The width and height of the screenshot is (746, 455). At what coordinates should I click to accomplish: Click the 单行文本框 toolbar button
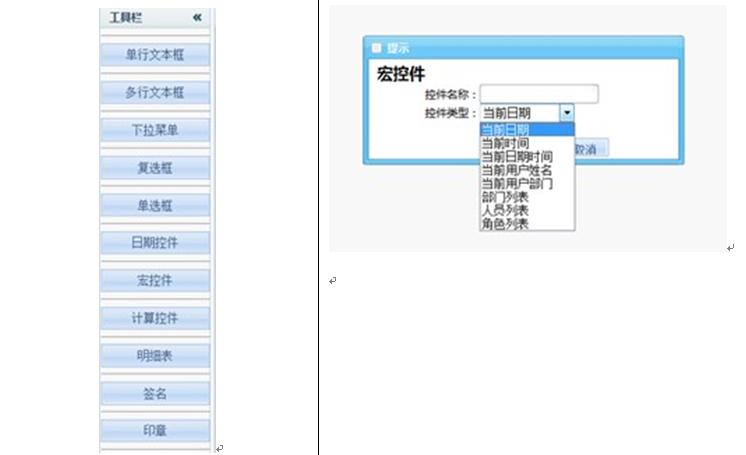click(x=155, y=55)
